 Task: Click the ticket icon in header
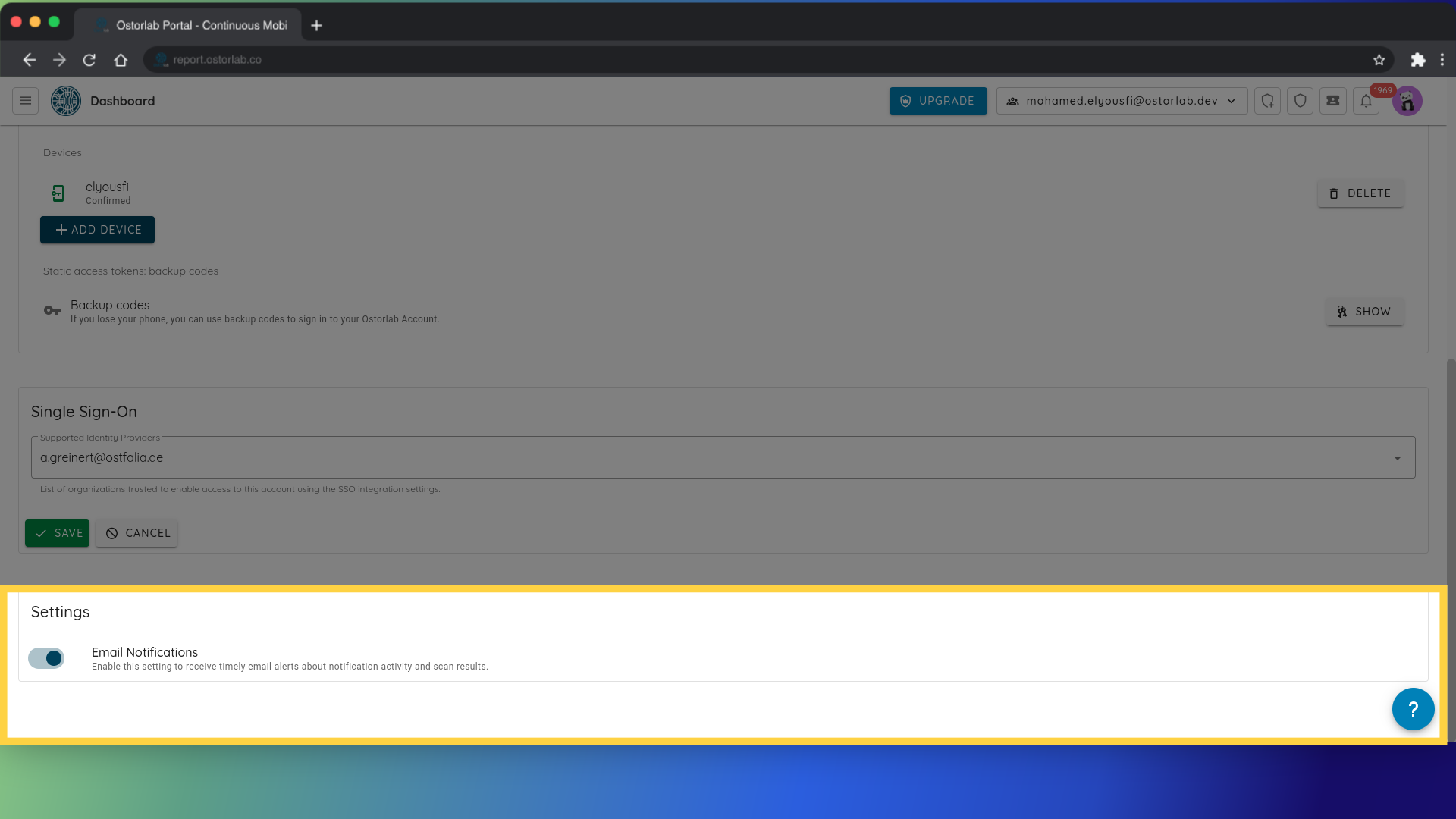(1332, 101)
